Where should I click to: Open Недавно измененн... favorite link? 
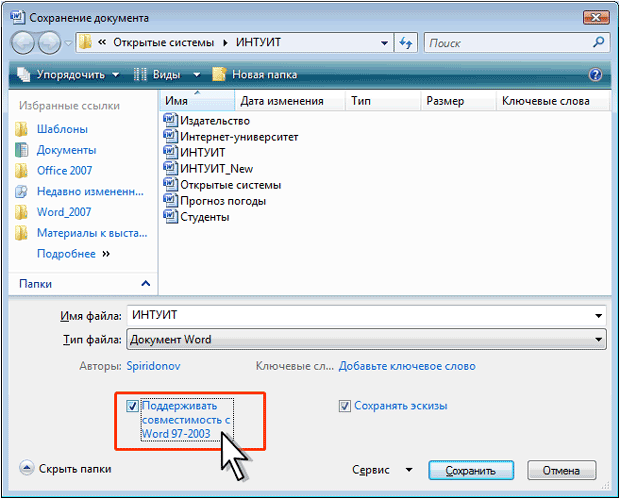[x=90, y=191]
